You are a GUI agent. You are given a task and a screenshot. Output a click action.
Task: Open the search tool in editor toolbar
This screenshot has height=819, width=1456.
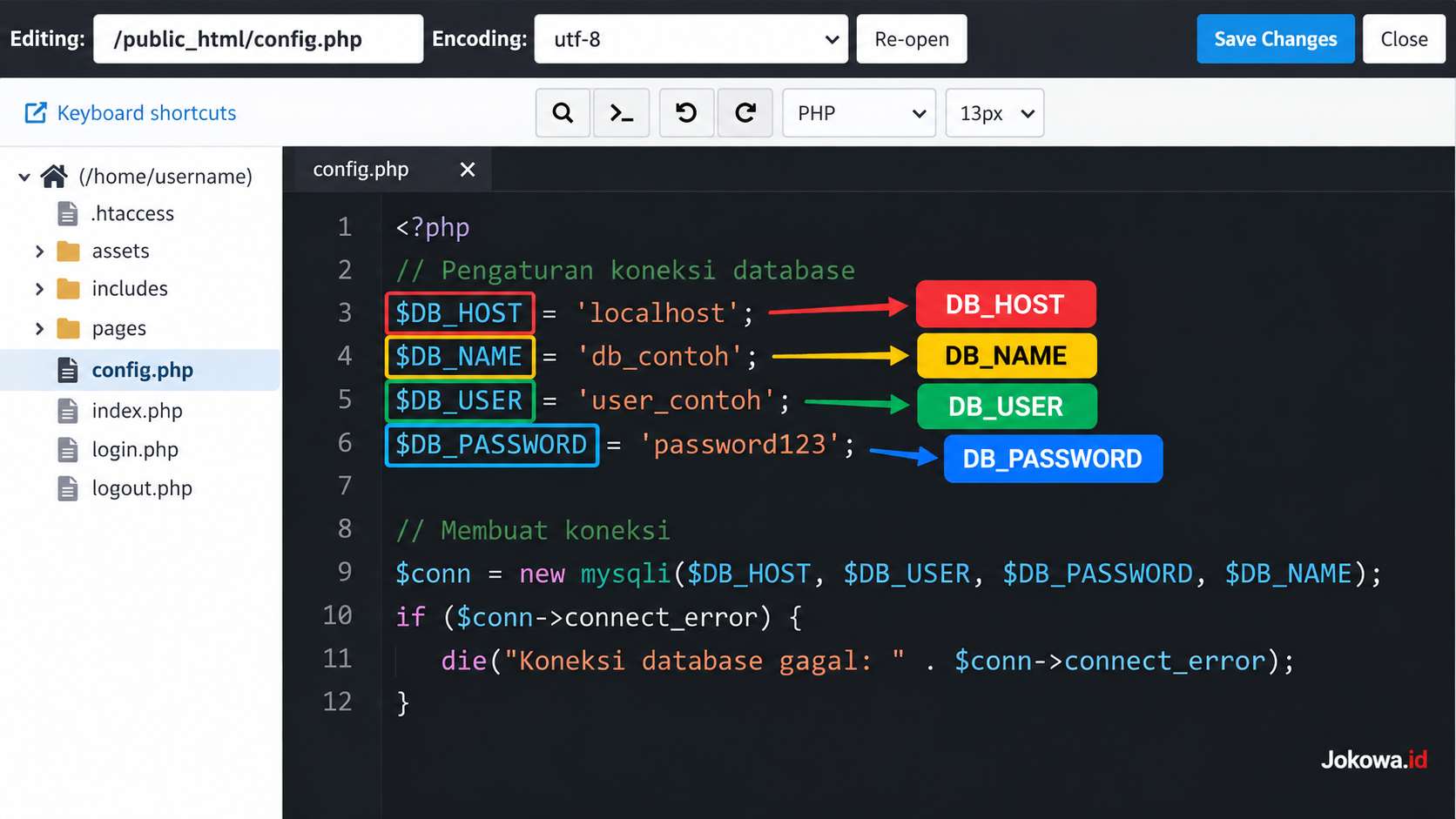pos(563,113)
